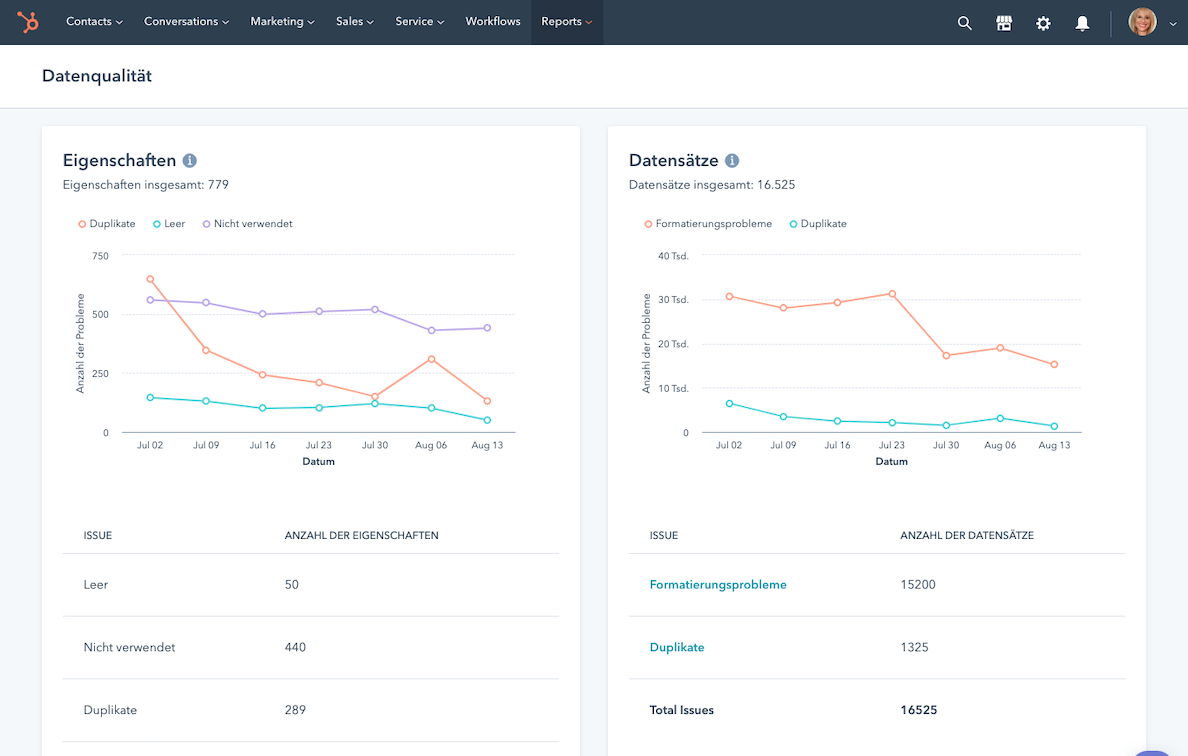
Task: Click Jul 23 peak point on Formatierungsprobleme line
Action: click(x=891, y=294)
